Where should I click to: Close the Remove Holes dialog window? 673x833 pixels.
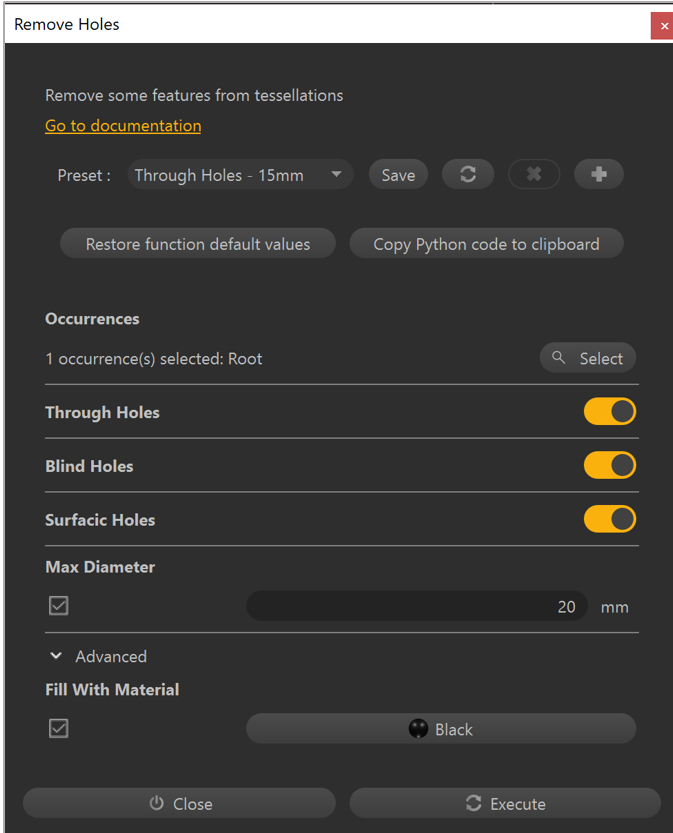(662, 26)
